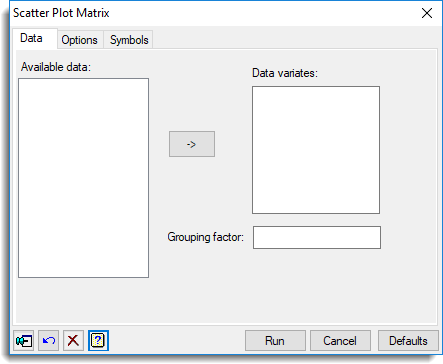443x364 pixels.
Task: Click the Data variates label
Action: coord(285,73)
